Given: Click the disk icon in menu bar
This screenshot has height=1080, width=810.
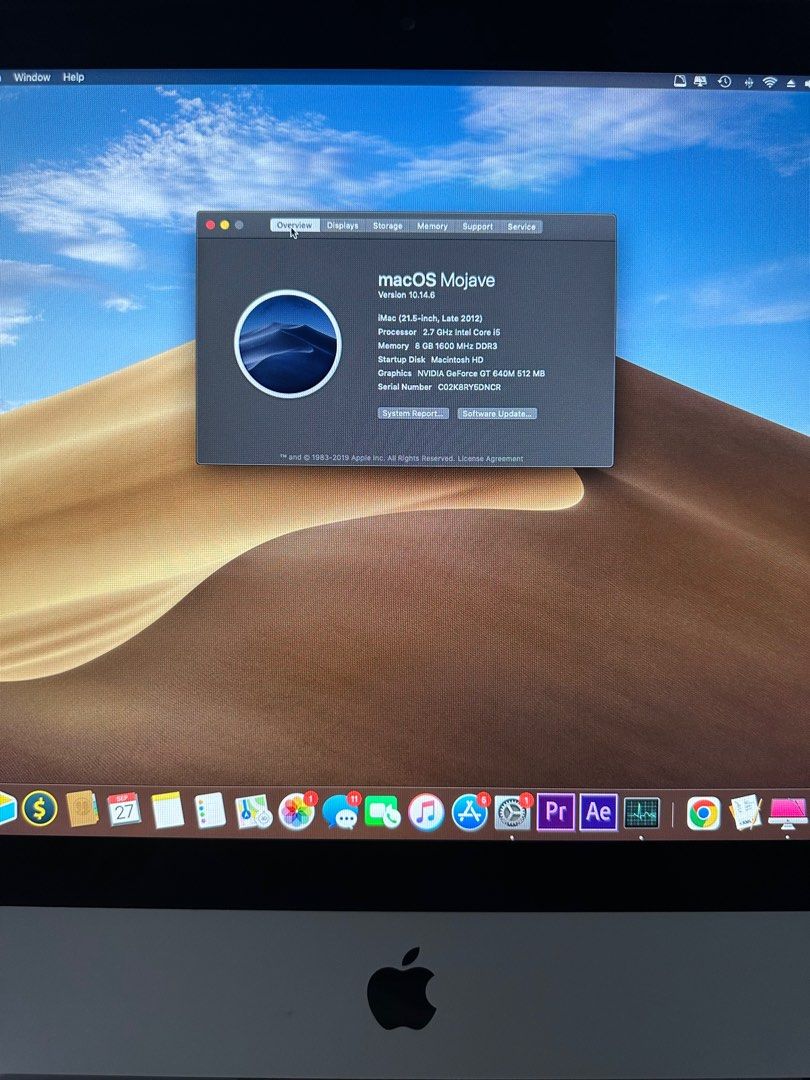Looking at the screenshot, I should (x=680, y=81).
